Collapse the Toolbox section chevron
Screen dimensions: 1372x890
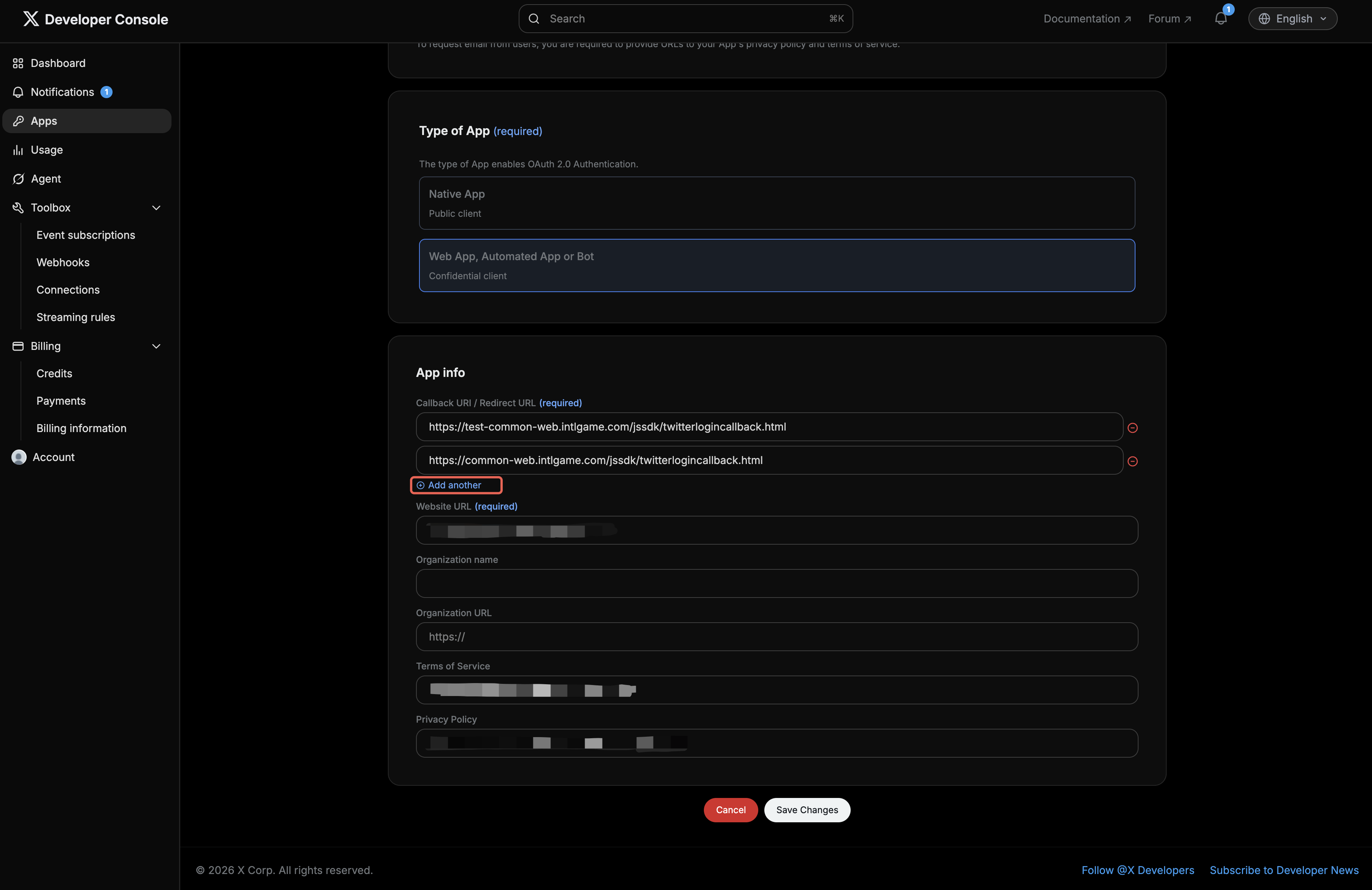click(x=156, y=208)
